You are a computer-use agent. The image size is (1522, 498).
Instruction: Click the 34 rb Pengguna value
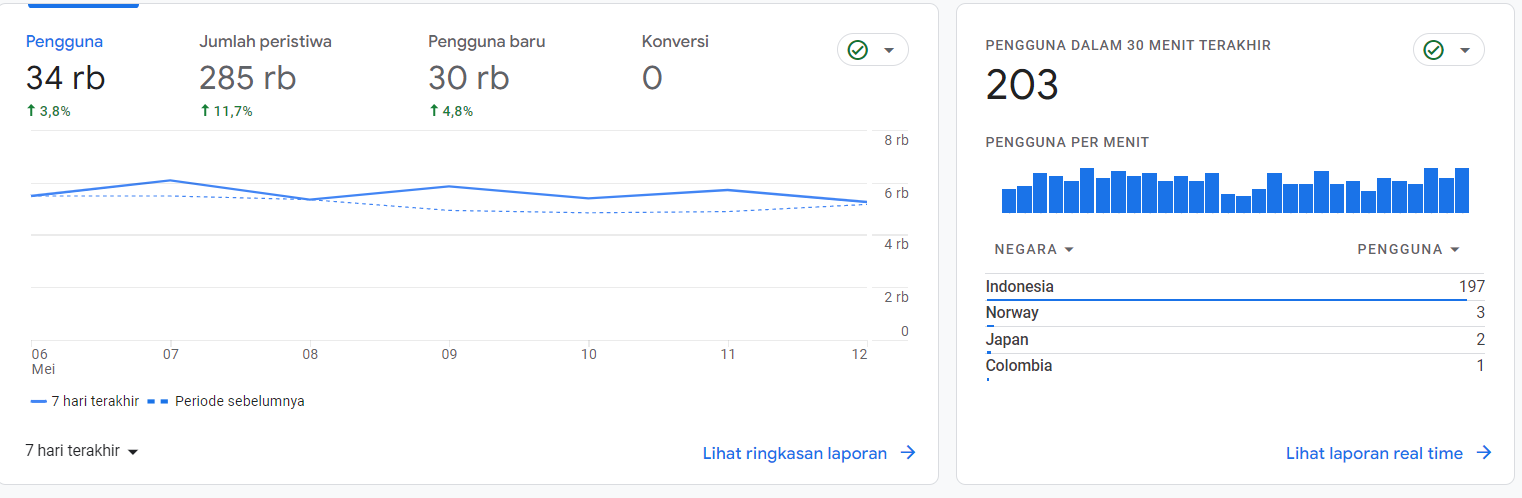pyautogui.click(x=65, y=78)
